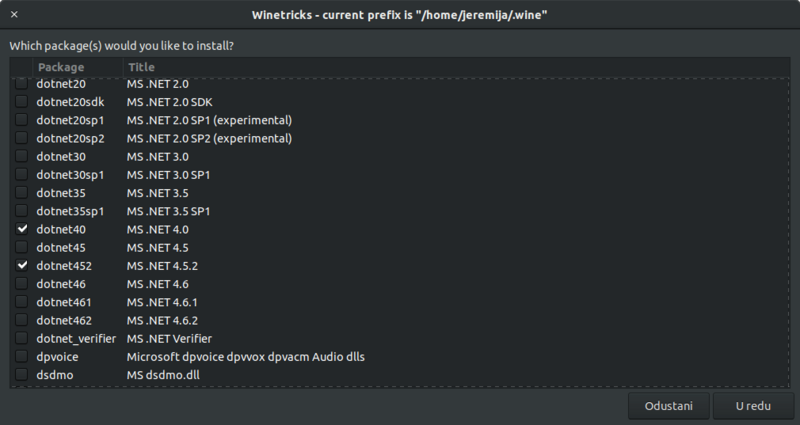800x425 pixels.
Task: Click the 'dotnet46' package name
Action: click(x=61, y=284)
